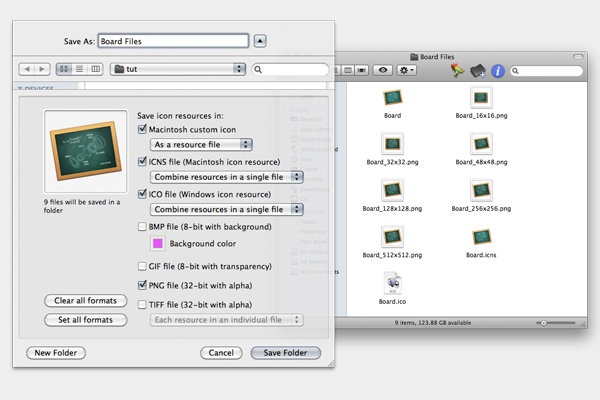
Task: Collapse save dialog with triangle button
Action: [x=260, y=41]
